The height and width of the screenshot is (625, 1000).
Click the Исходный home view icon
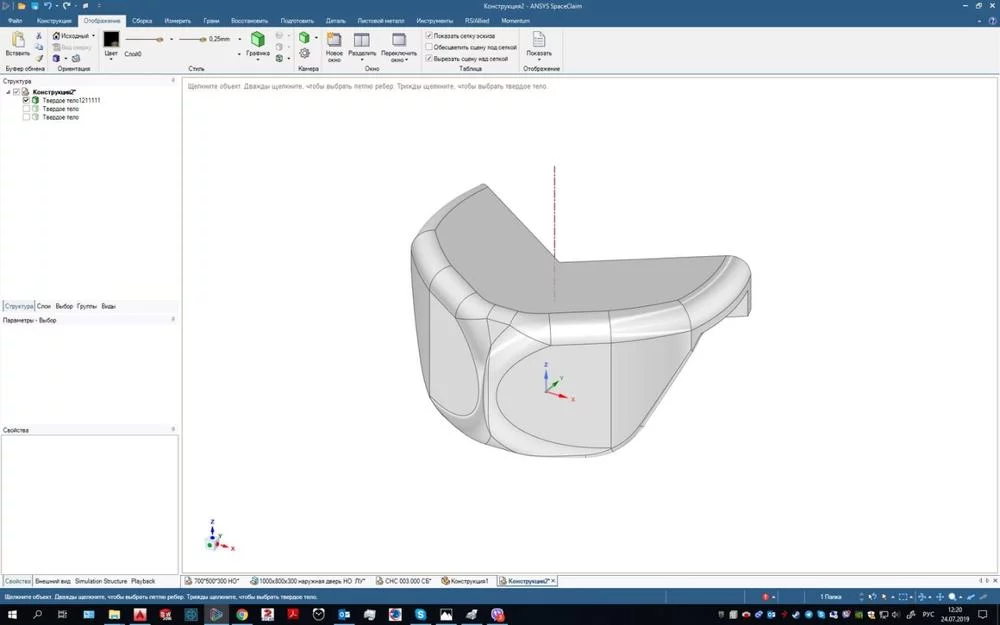[56, 36]
